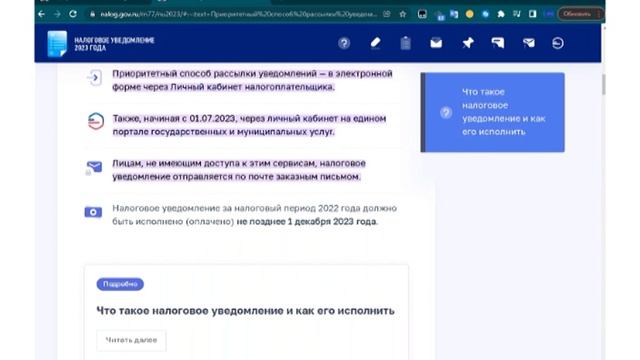
Task: Click the circular back-arrow icon in the header
Action: click(x=558, y=43)
